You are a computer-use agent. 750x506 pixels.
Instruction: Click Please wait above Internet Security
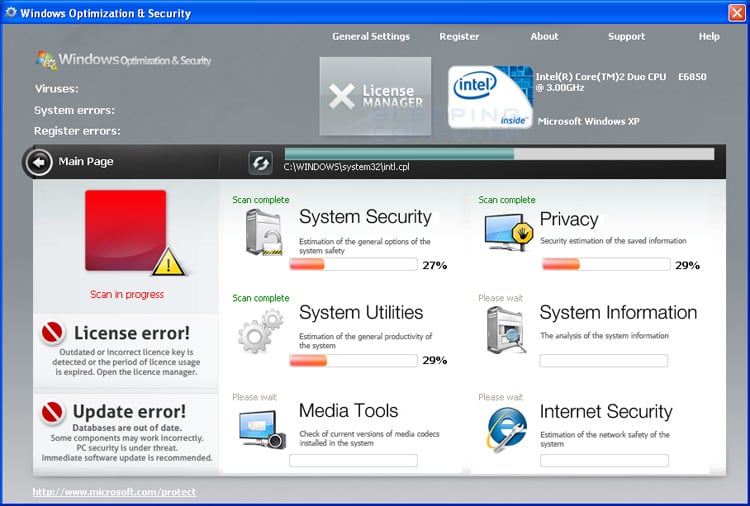[x=500, y=397]
